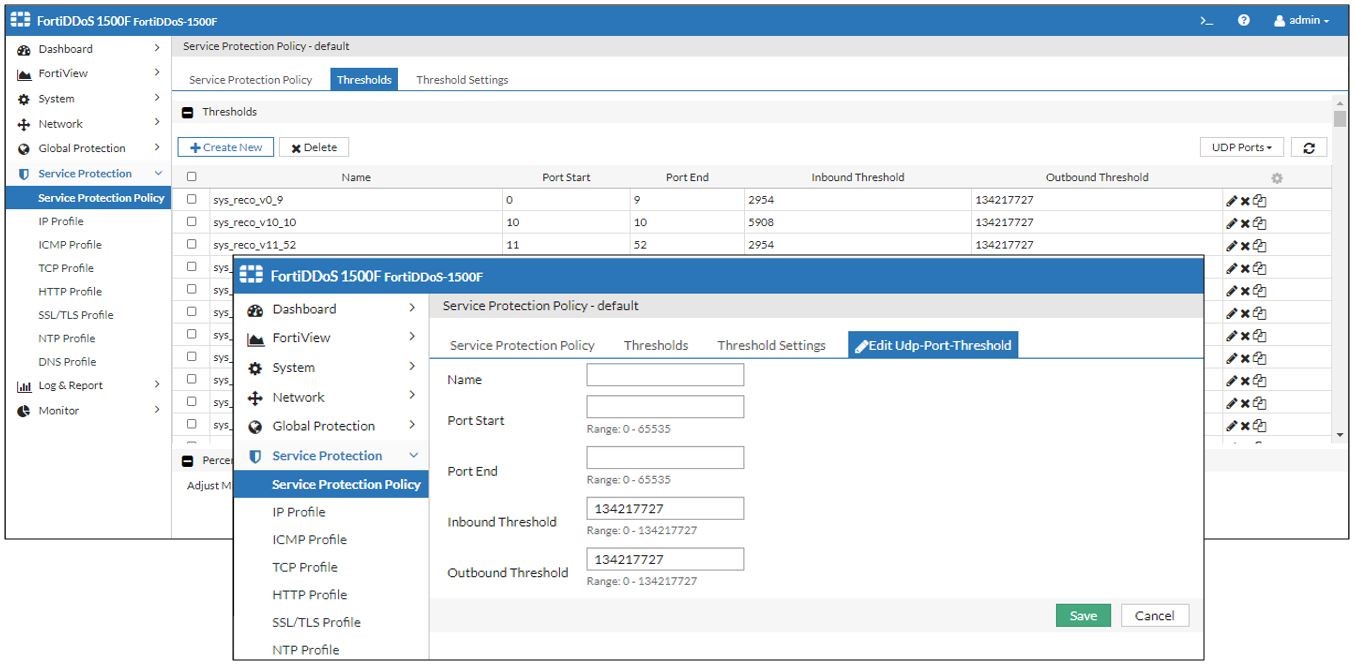This screenshot has width=1355, height=665.
Task: Open SSL/TLS Profile in front window sidebar
Action: coord(316,622)
